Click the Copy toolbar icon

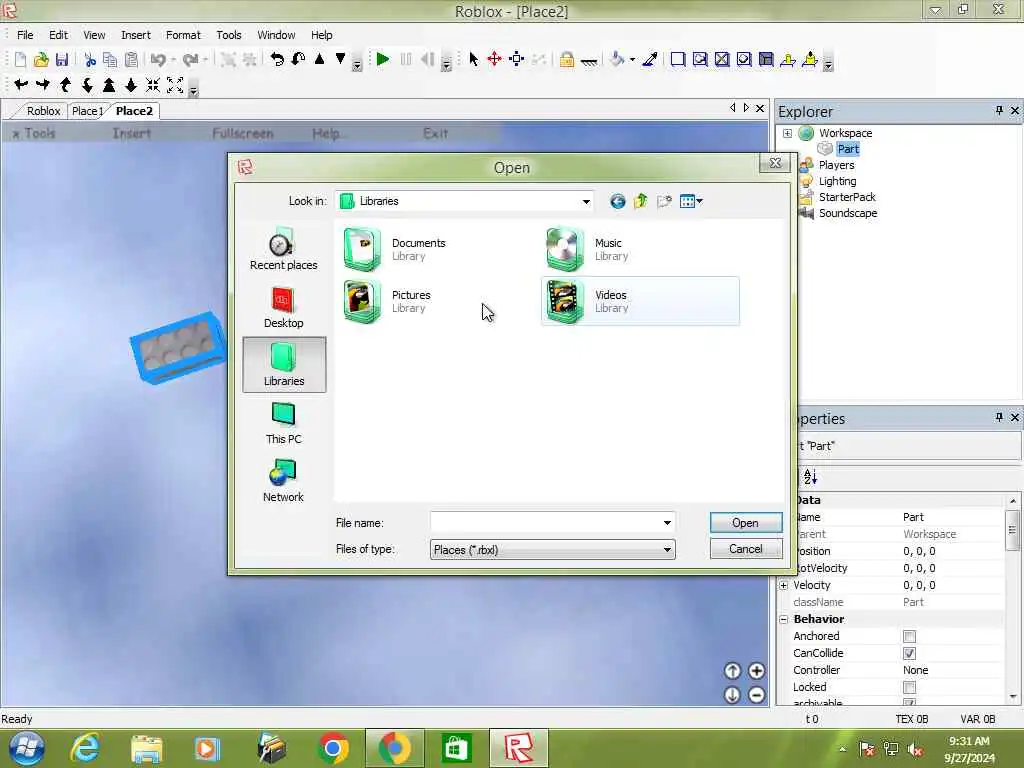pyautogui.click(x=110, y=60)
